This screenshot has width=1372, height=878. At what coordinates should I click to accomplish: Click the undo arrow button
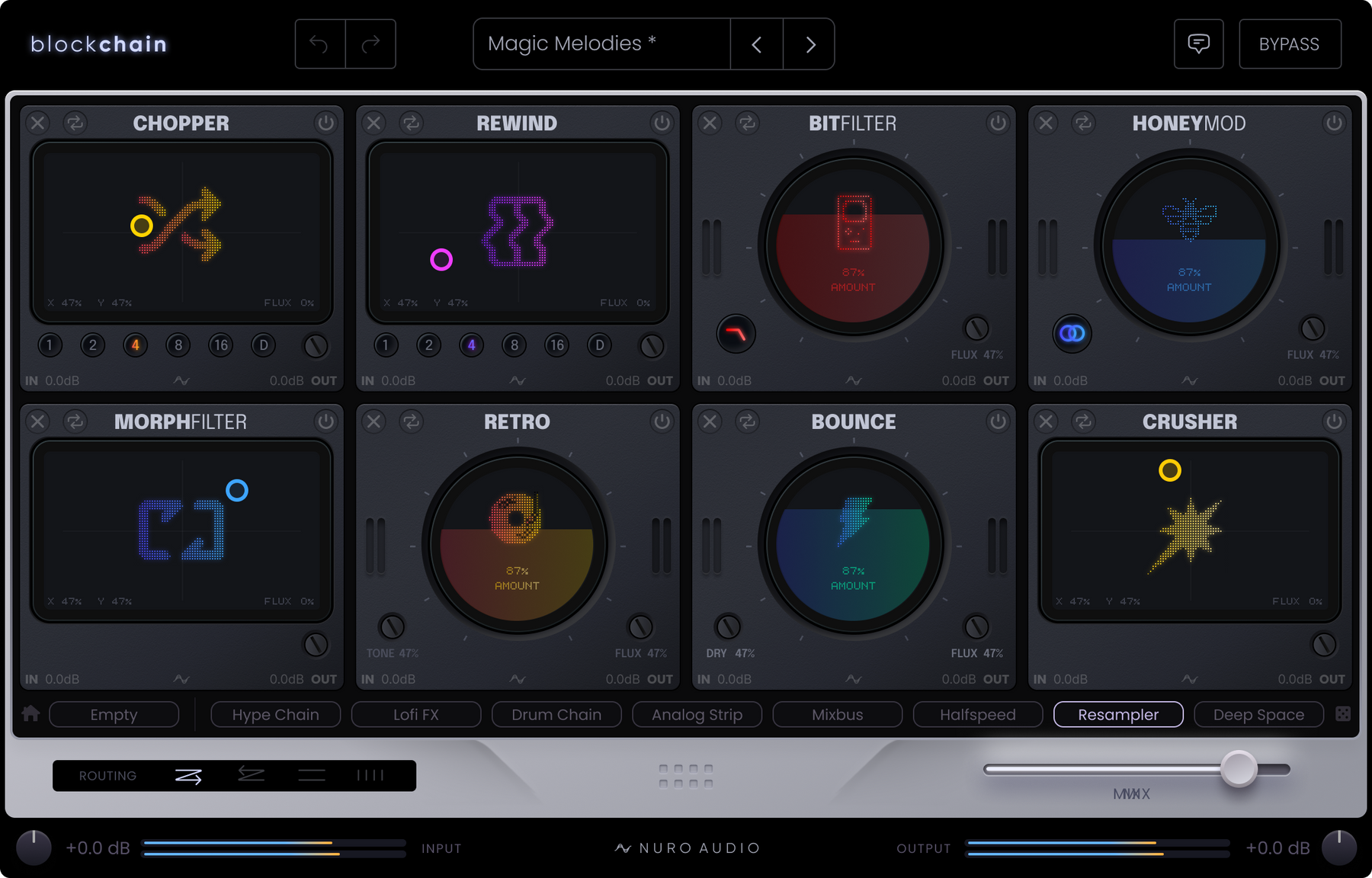point(320,44)
